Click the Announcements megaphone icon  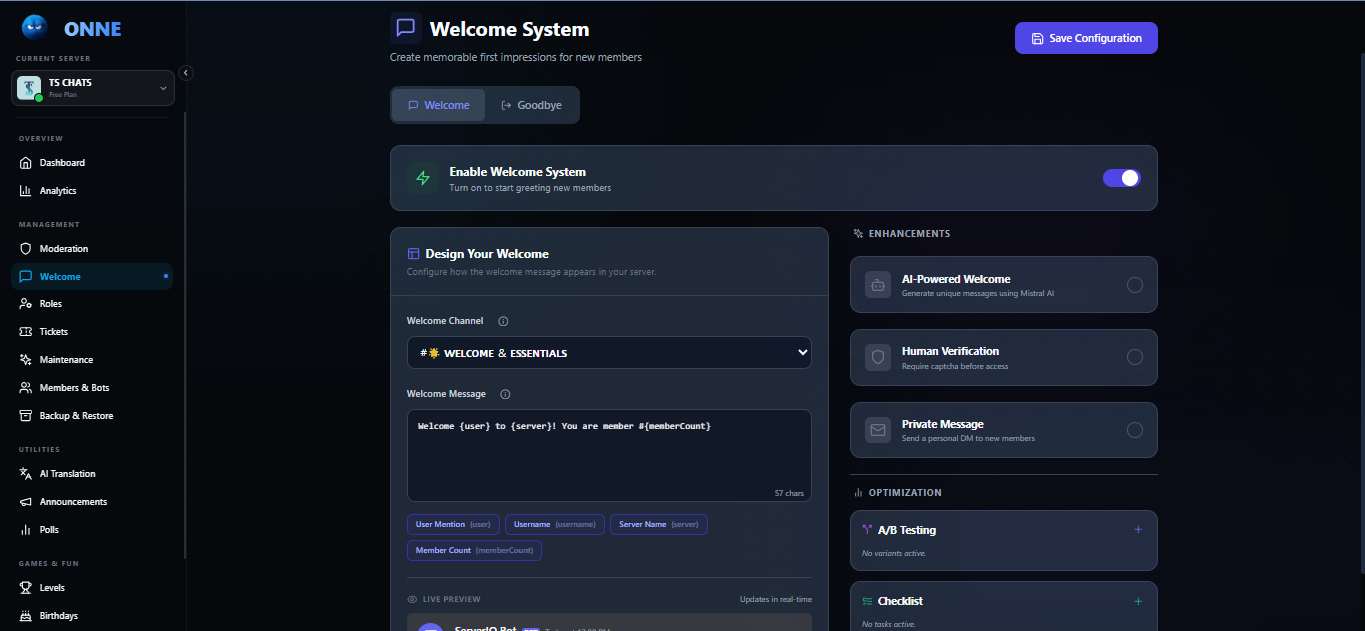(25, 501)
